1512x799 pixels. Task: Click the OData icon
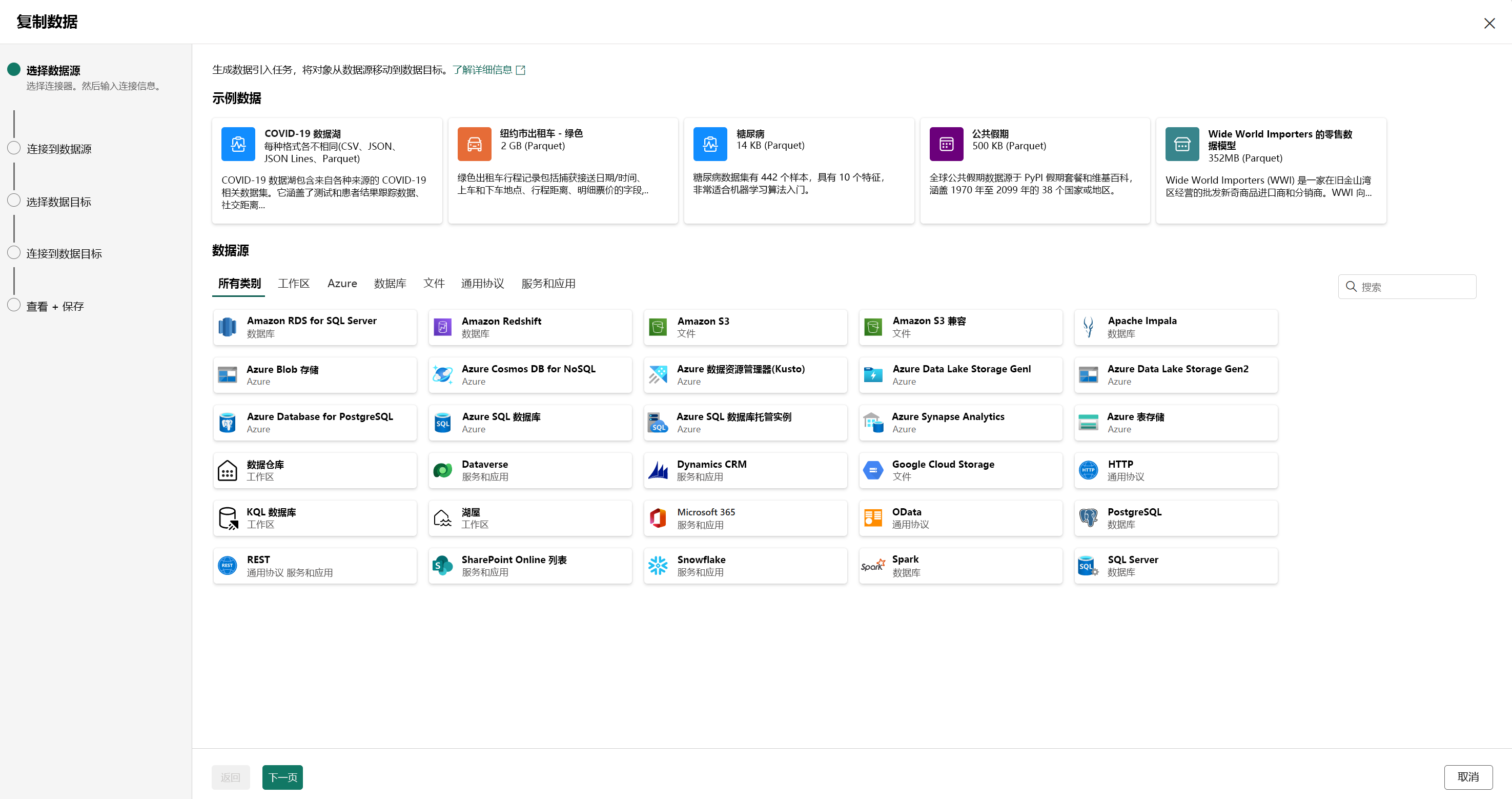point(873,518)
